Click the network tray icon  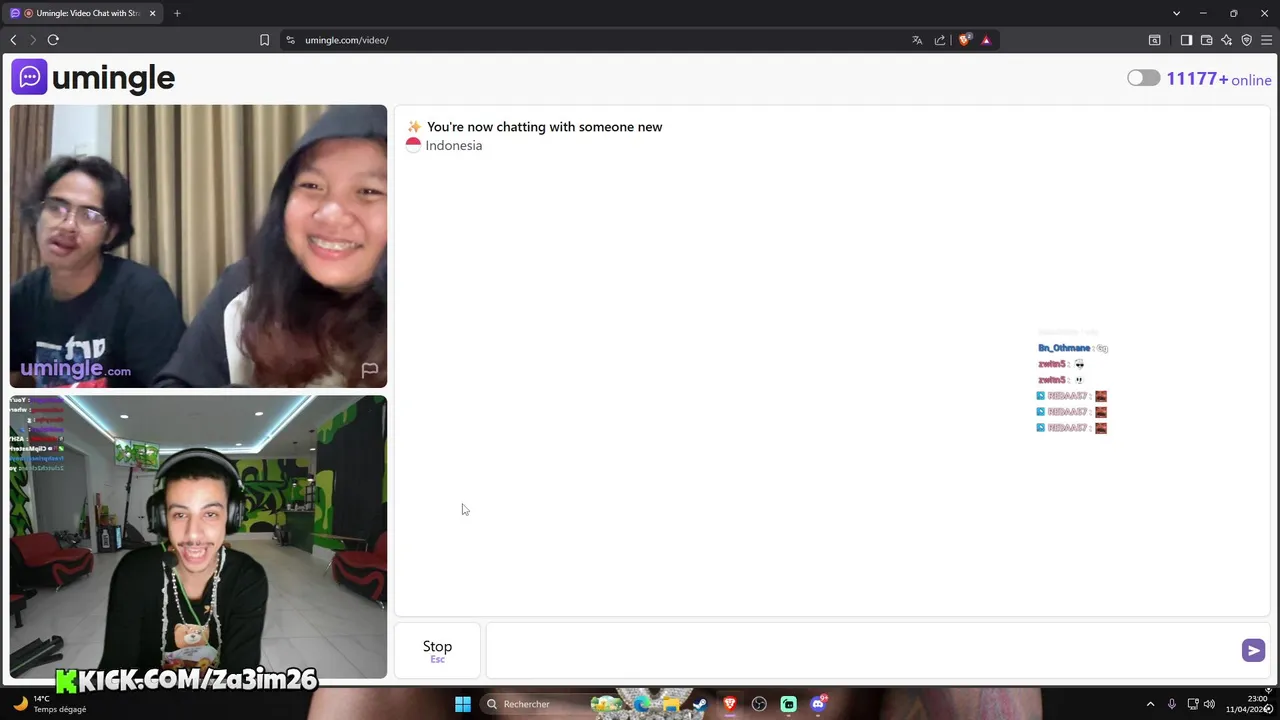(1192, 704)
